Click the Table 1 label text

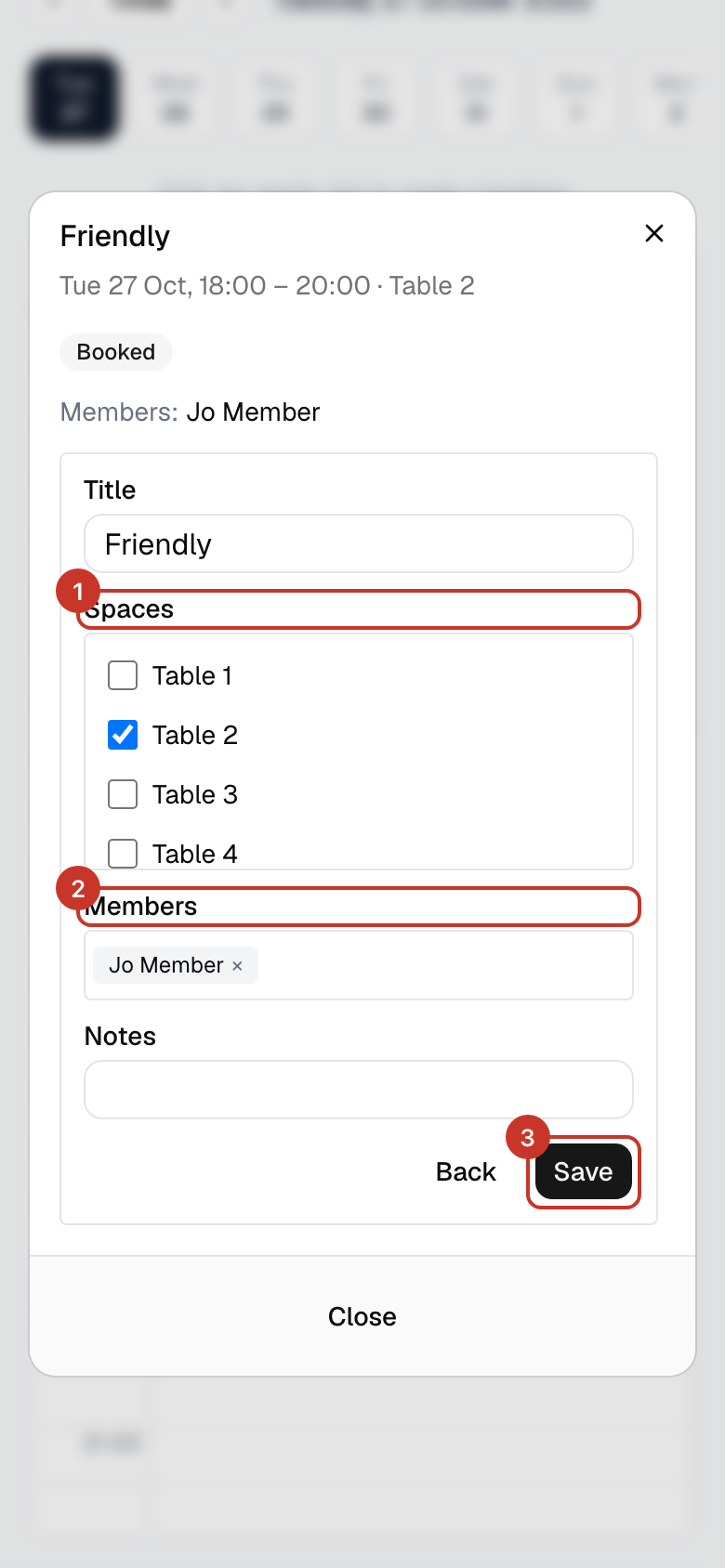tap(192, 675)
